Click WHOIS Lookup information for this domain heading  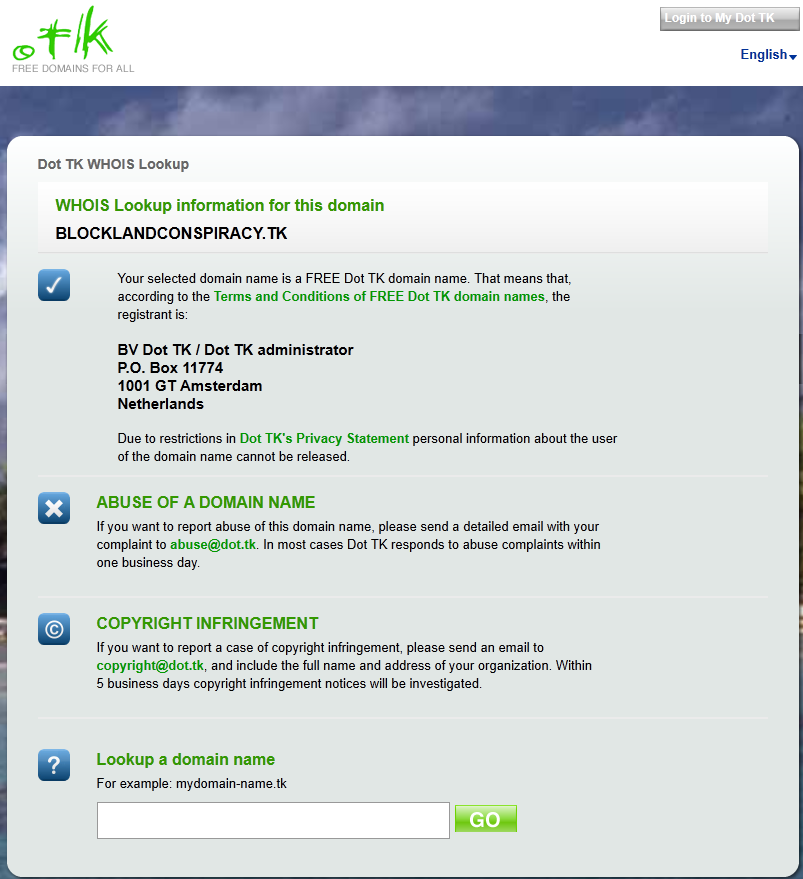click(220, 205)
